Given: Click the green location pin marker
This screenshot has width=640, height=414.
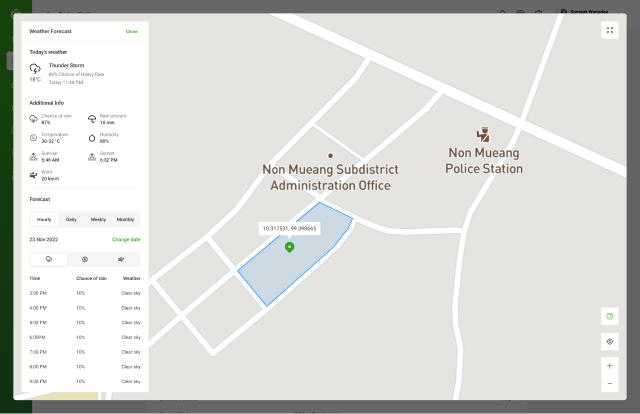Looking at the screenshot, I should pyautogui.click(x=289, y=247).
